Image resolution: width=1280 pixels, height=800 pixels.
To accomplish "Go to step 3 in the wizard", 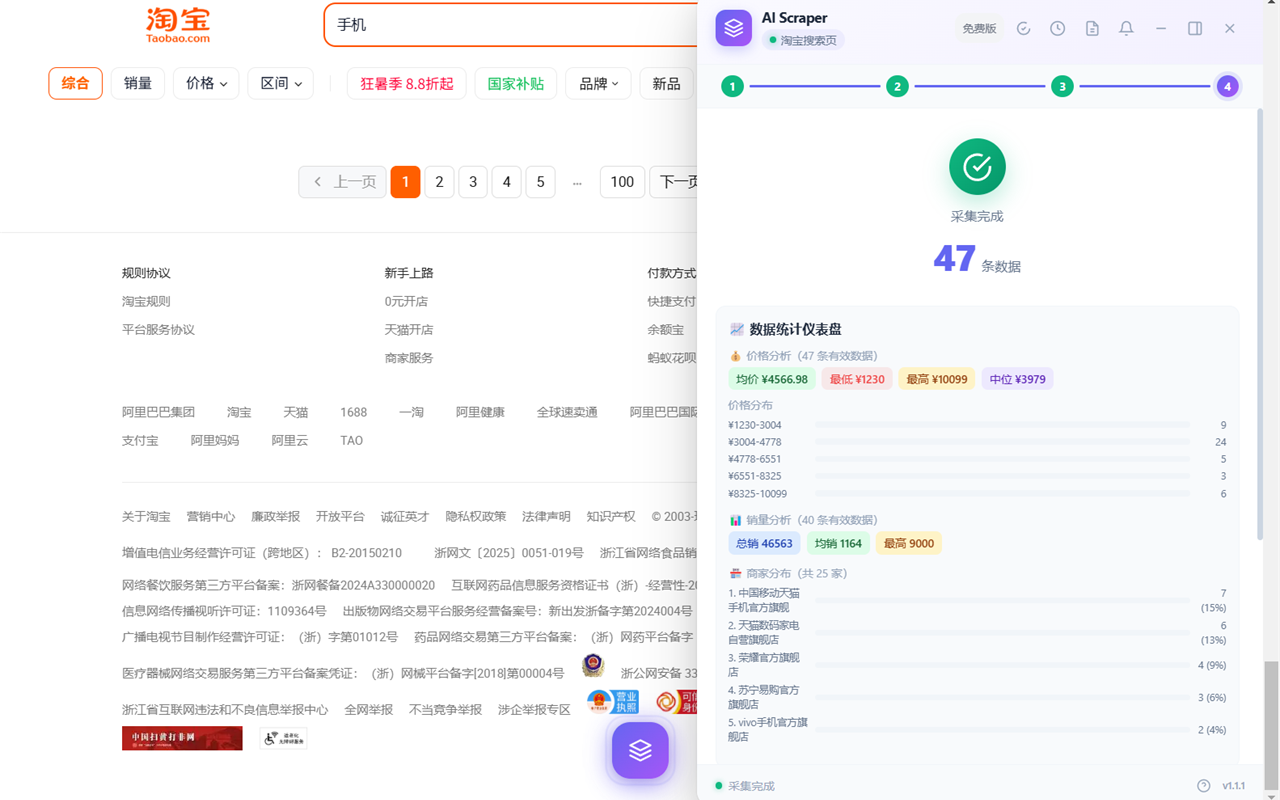I will (1062, 86).
